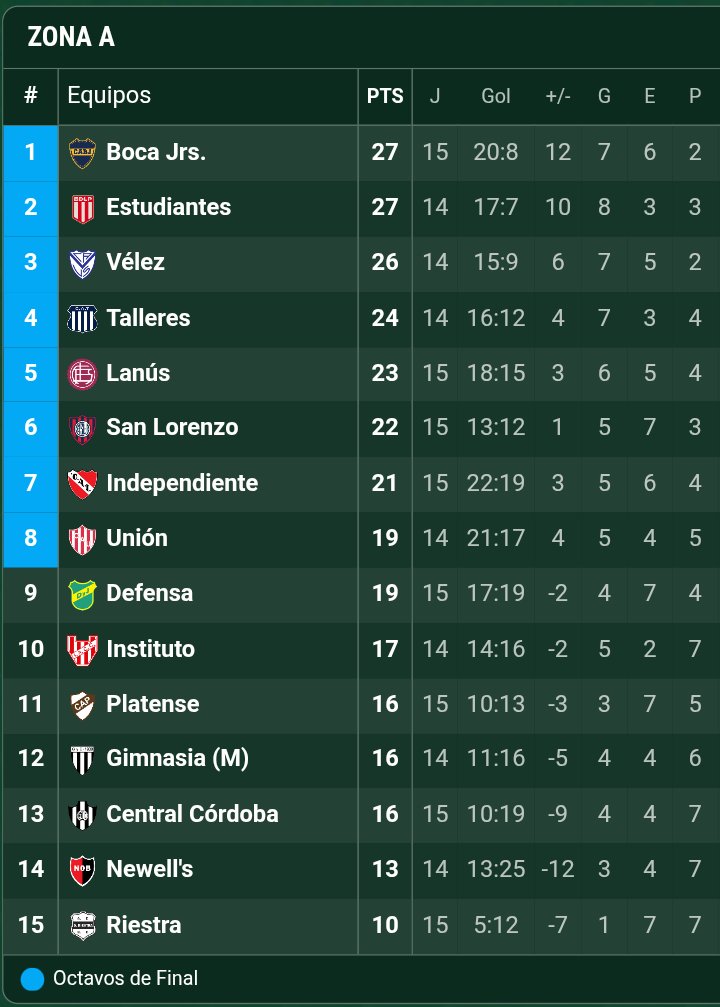This screenshot has width=720, height=1007.
Task: Click the Vélez club badge
Action: pos(81,263)
